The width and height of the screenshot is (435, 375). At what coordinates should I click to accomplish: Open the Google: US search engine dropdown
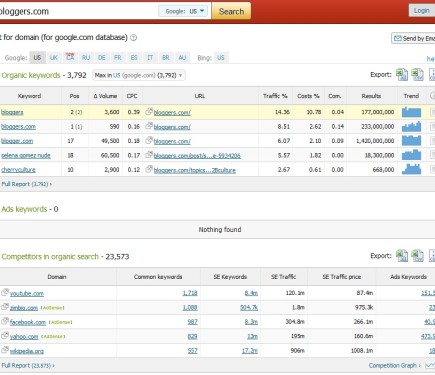(x=184, y=11)
